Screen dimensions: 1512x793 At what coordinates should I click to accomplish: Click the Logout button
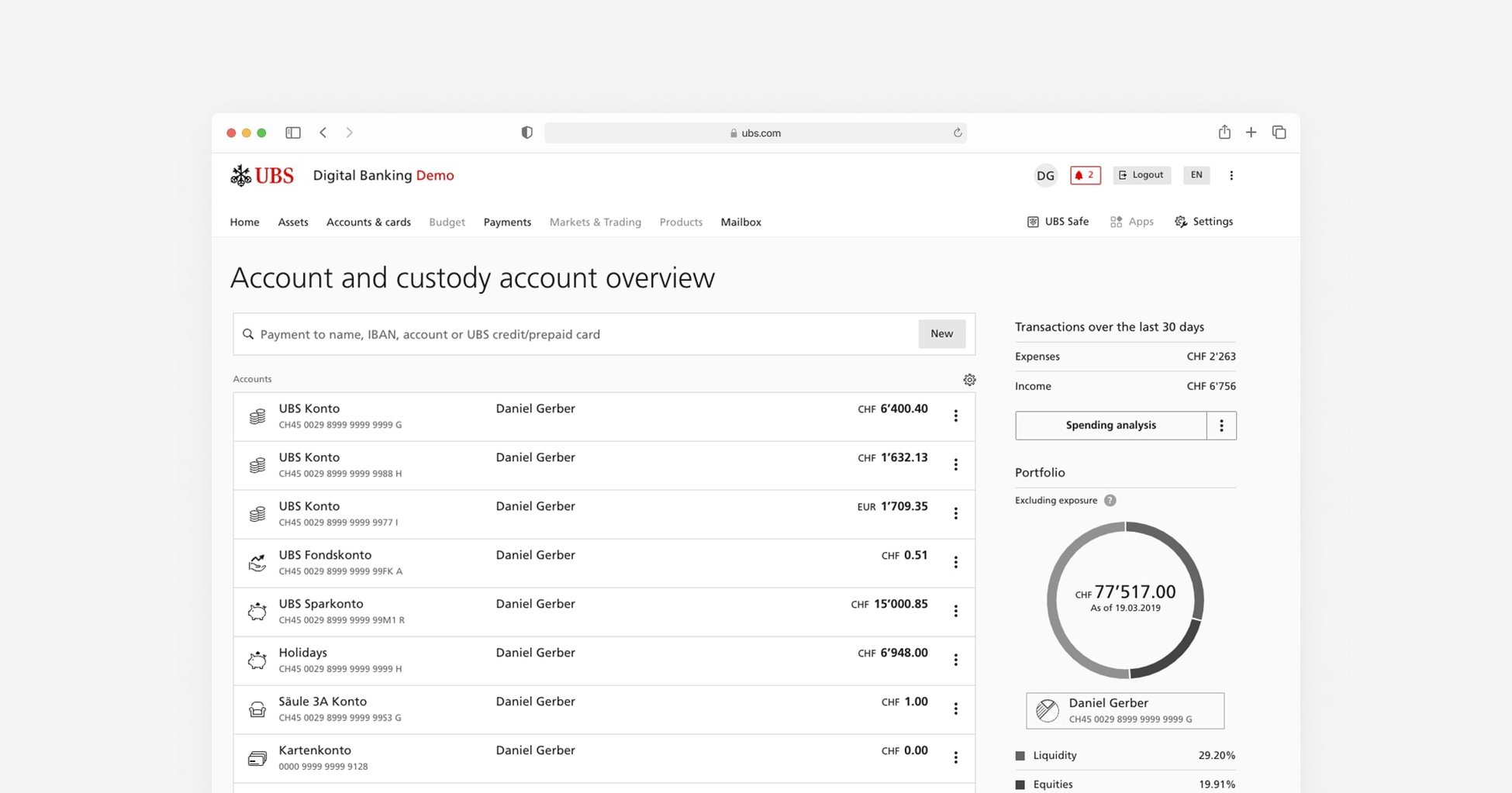click(1141, 175)
